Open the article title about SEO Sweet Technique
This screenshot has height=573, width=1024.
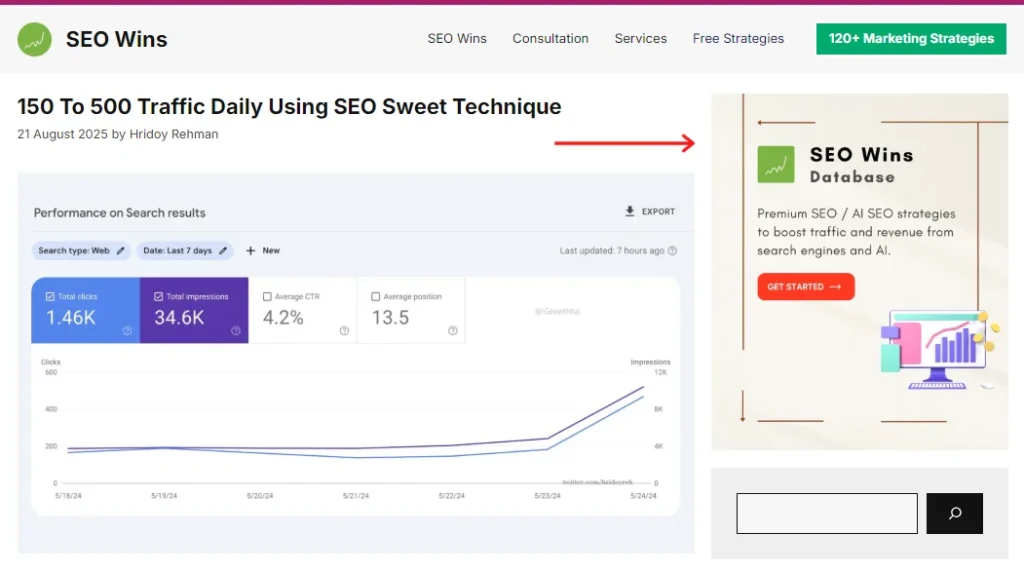coord(289,106)
